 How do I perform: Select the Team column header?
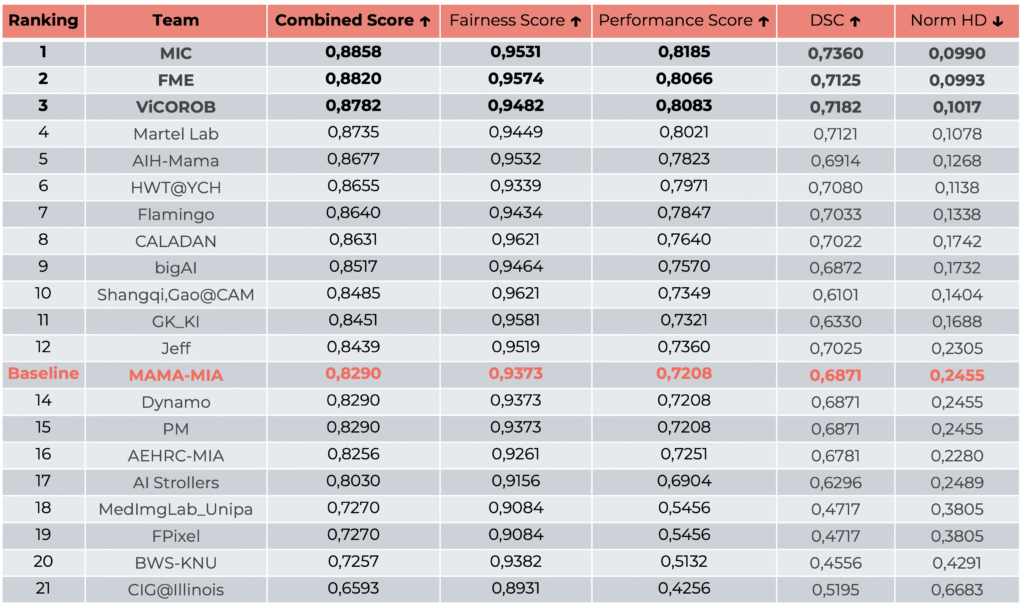point(176,21)
